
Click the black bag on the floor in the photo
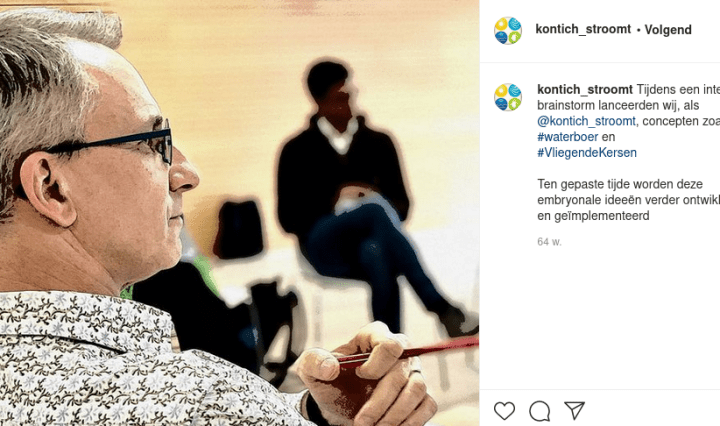point(238,230)
